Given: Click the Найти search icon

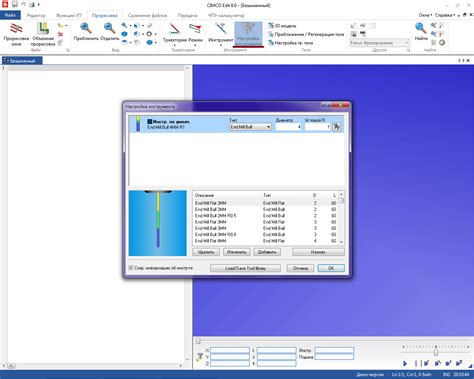Looking at the screenshot, I should (421, 28).
